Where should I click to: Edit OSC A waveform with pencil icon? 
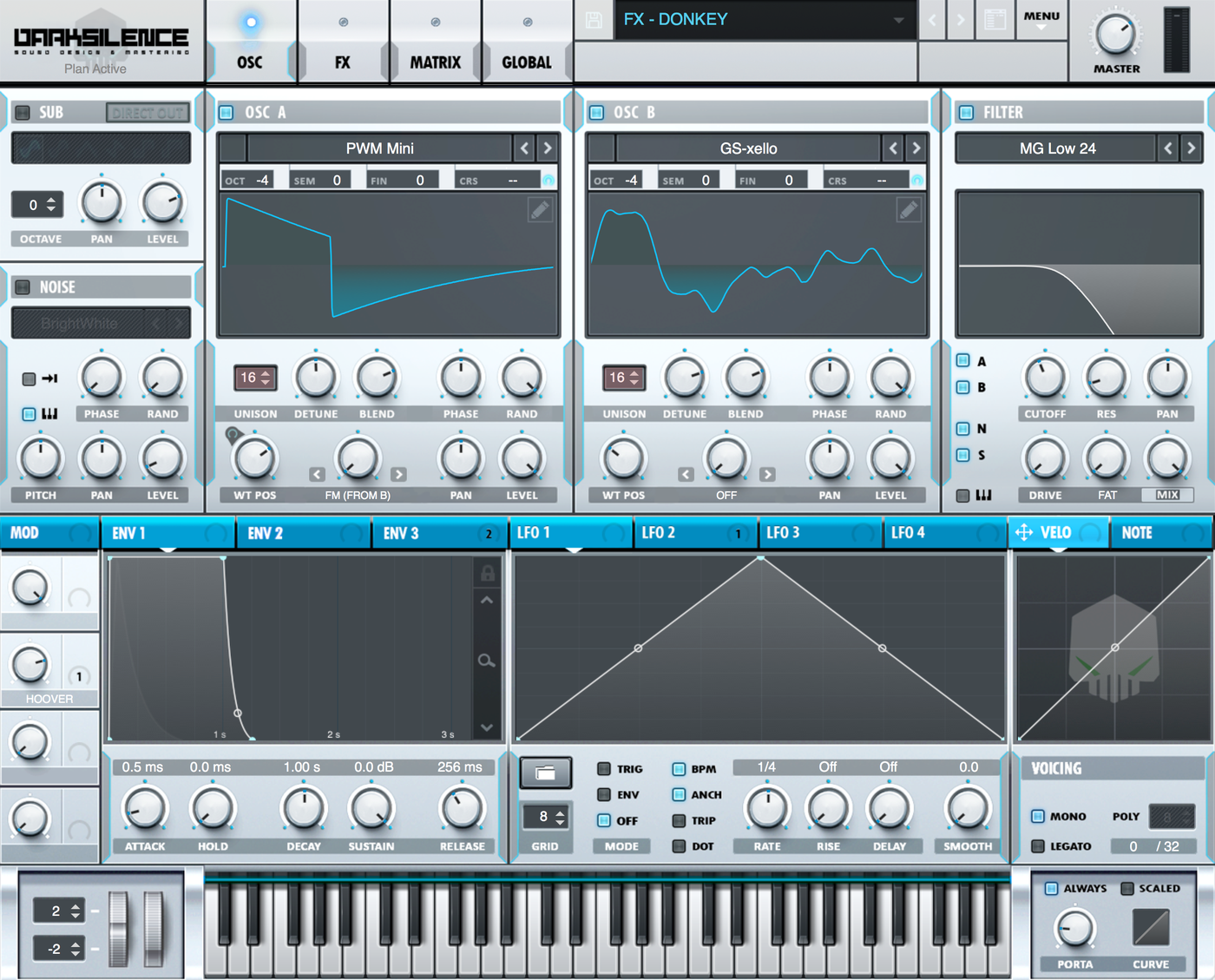coord(540,210)
